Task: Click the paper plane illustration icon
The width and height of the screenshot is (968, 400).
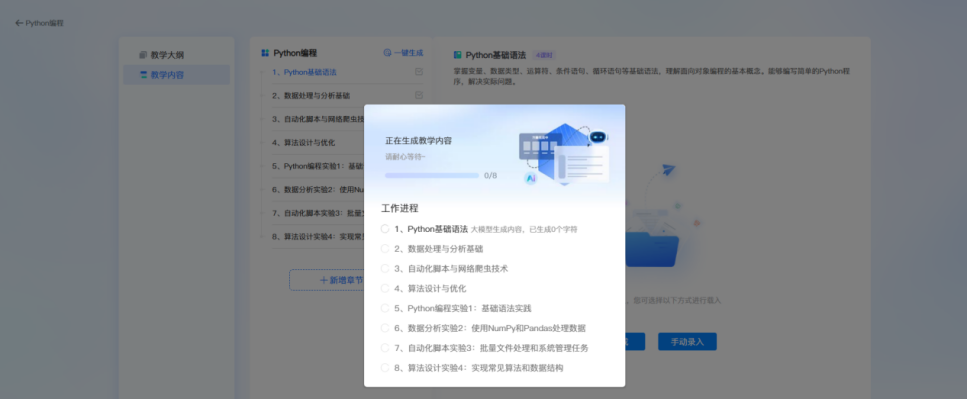Action: (x=669, y=169)
